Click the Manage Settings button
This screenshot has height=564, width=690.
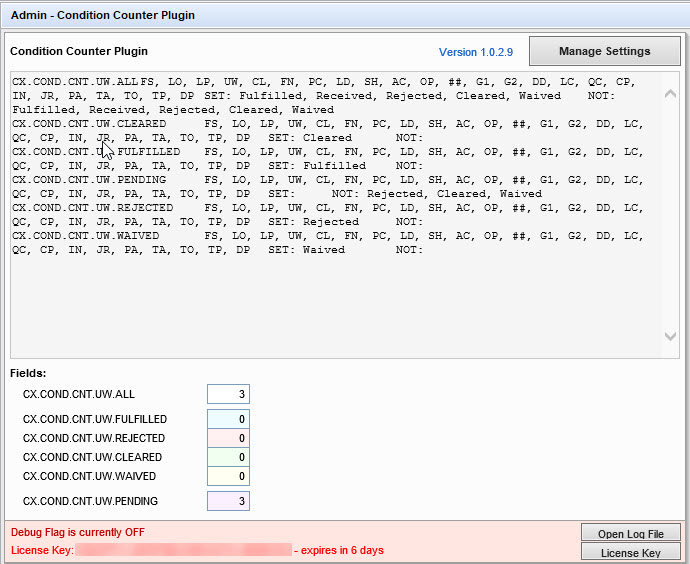[604, 51]
